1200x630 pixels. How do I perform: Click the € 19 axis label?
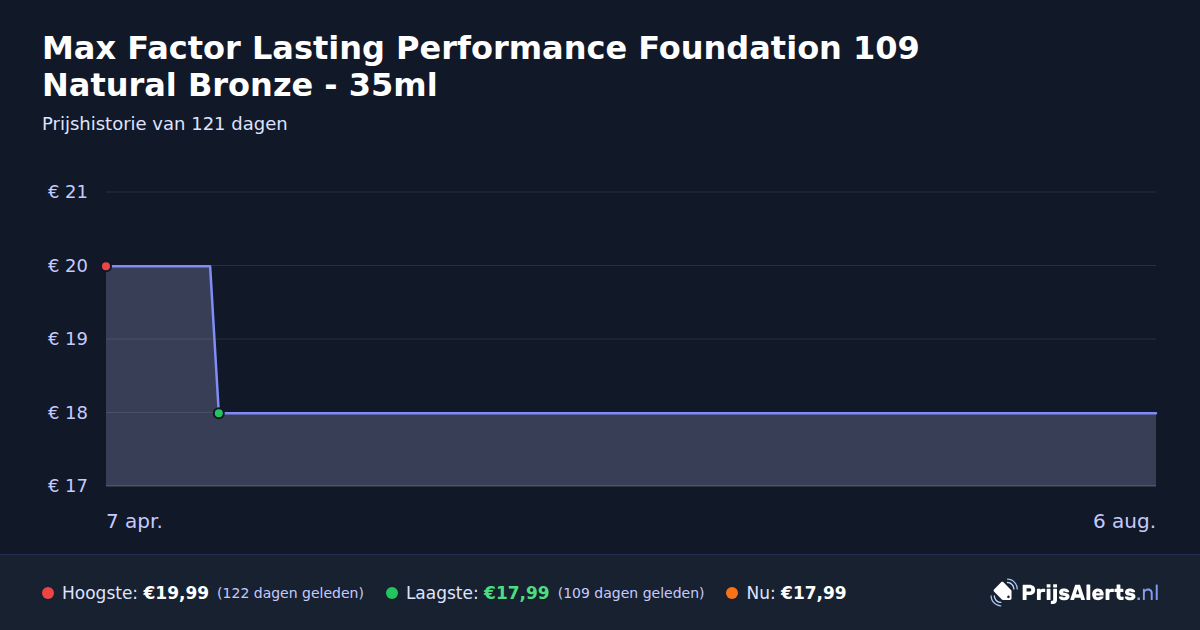point(67,339)
